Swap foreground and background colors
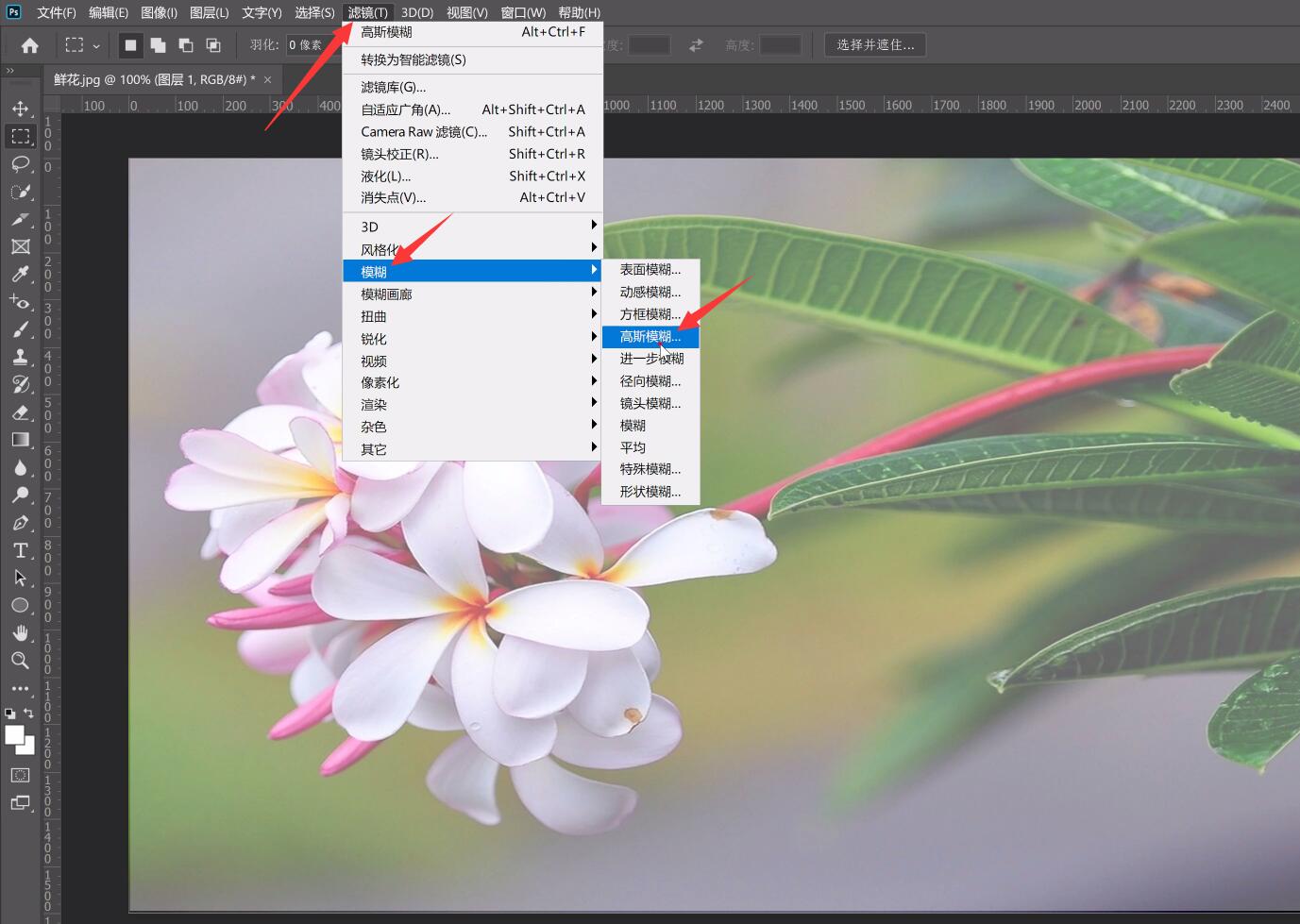The height and width of the screenshot is (924, 1300). 28,714
